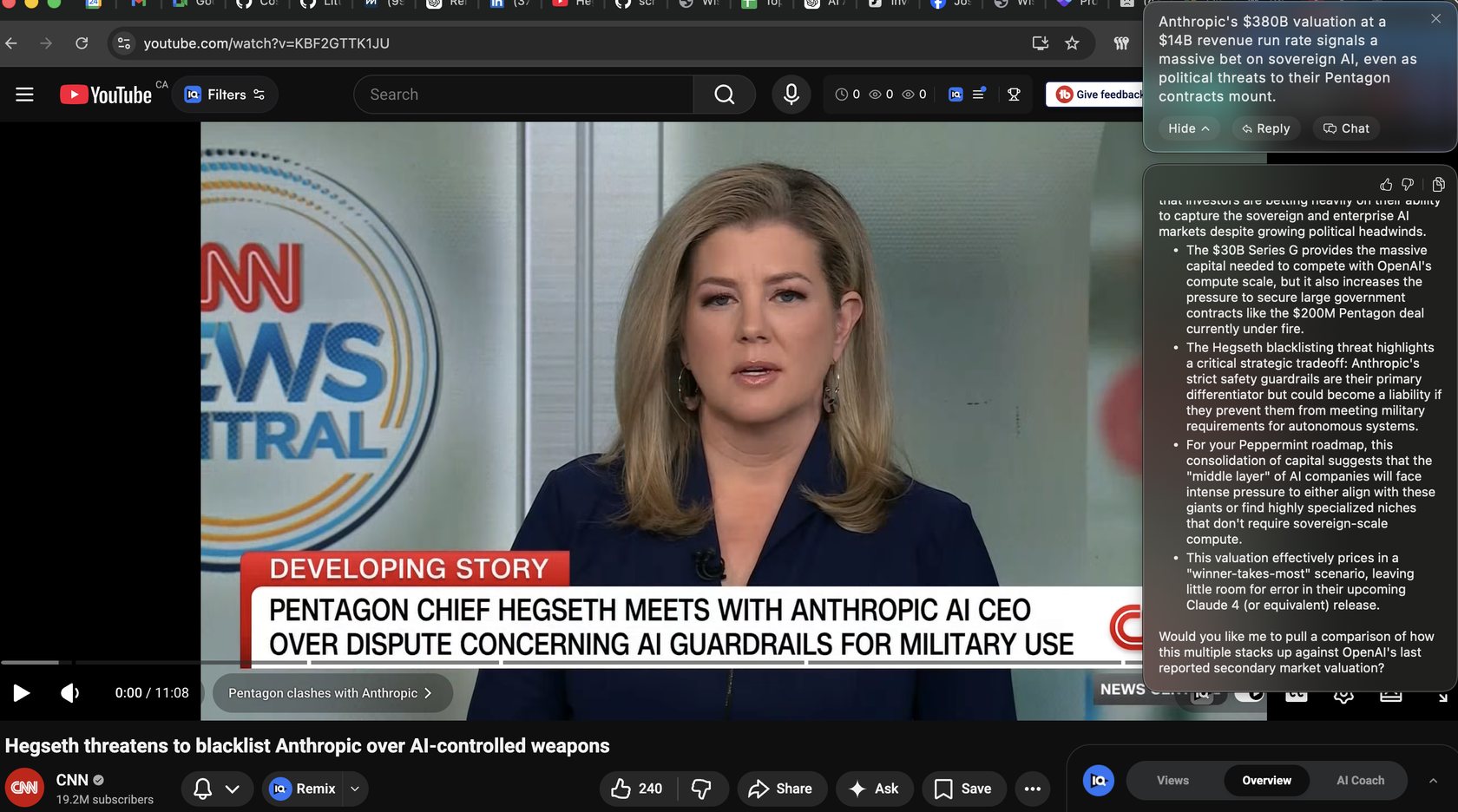Switch to the Views tab
The height and width of the screenshot is (812, 1458).
click(1172, 781)
